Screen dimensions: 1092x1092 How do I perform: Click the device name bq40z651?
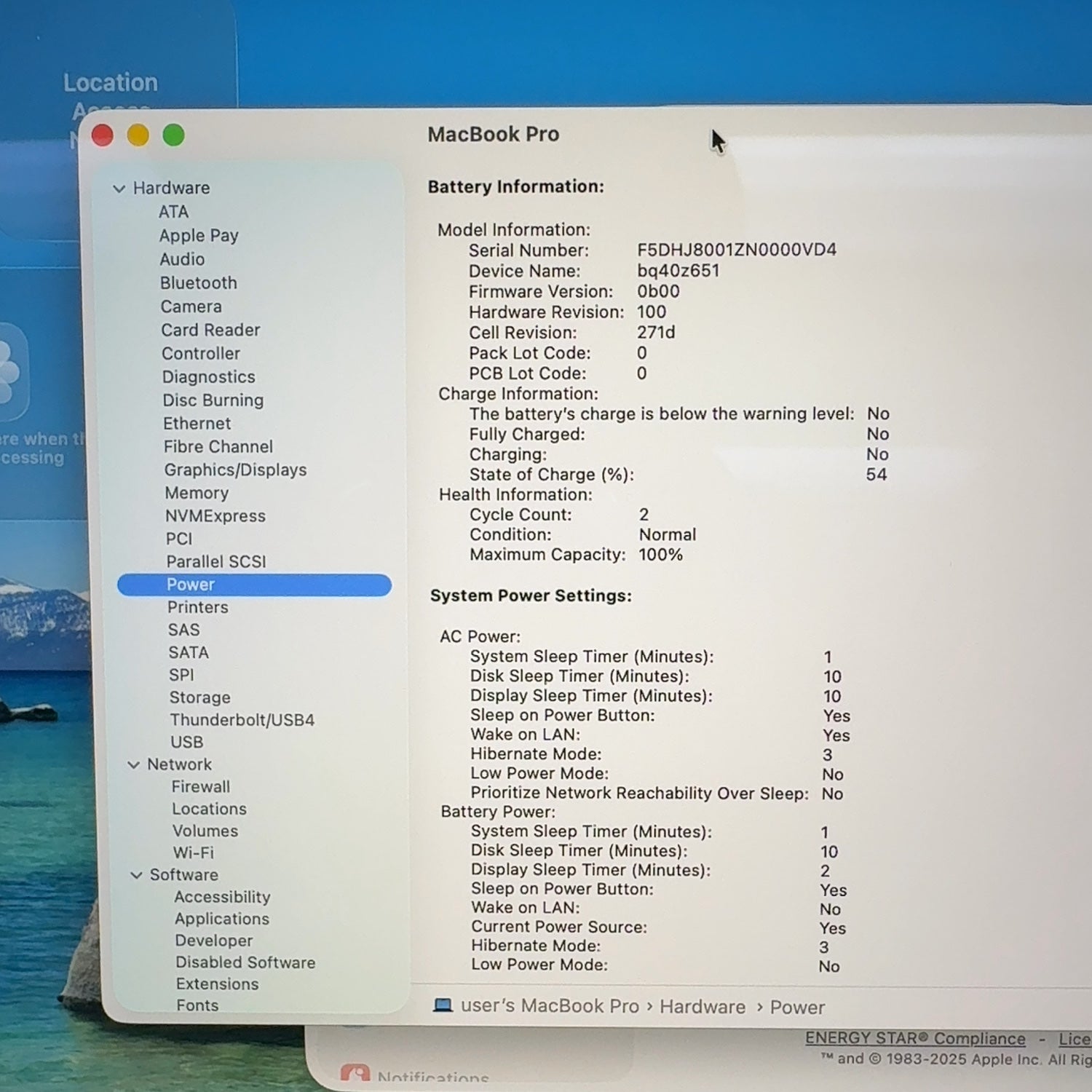678,271
